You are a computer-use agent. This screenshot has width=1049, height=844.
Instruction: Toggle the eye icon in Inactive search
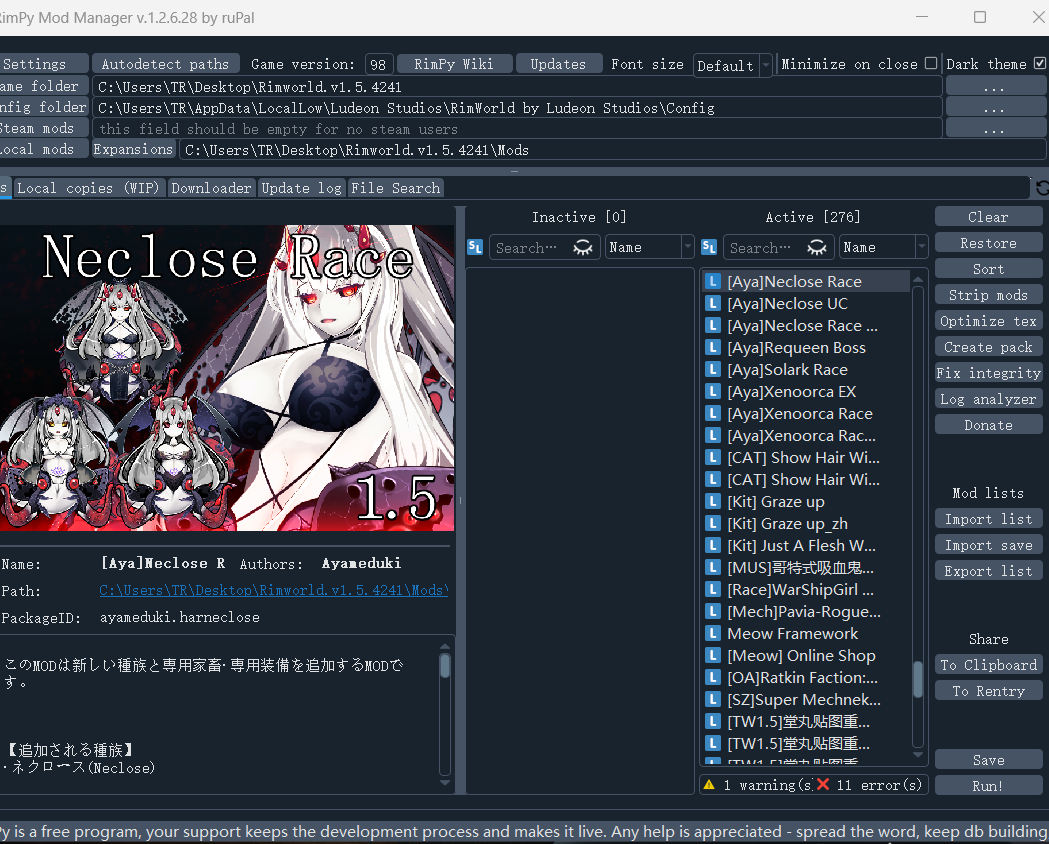point(583,247)
